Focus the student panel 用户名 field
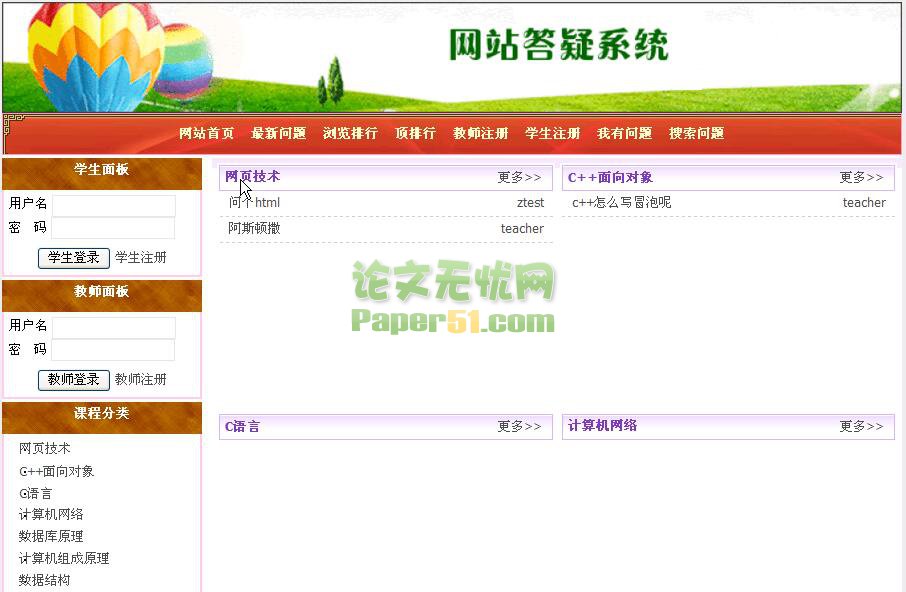This screenshot has height=592, width=906. click(114, 205)
